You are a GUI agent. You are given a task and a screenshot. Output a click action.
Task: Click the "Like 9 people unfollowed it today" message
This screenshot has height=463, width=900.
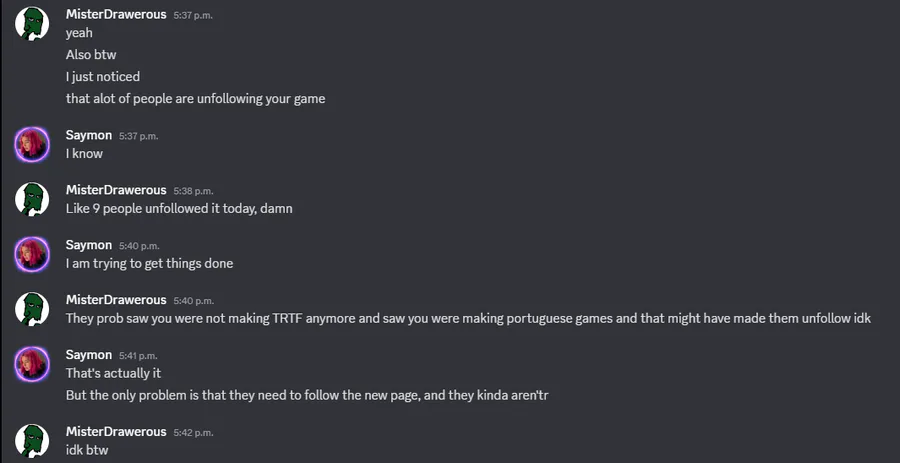point(179,209)
